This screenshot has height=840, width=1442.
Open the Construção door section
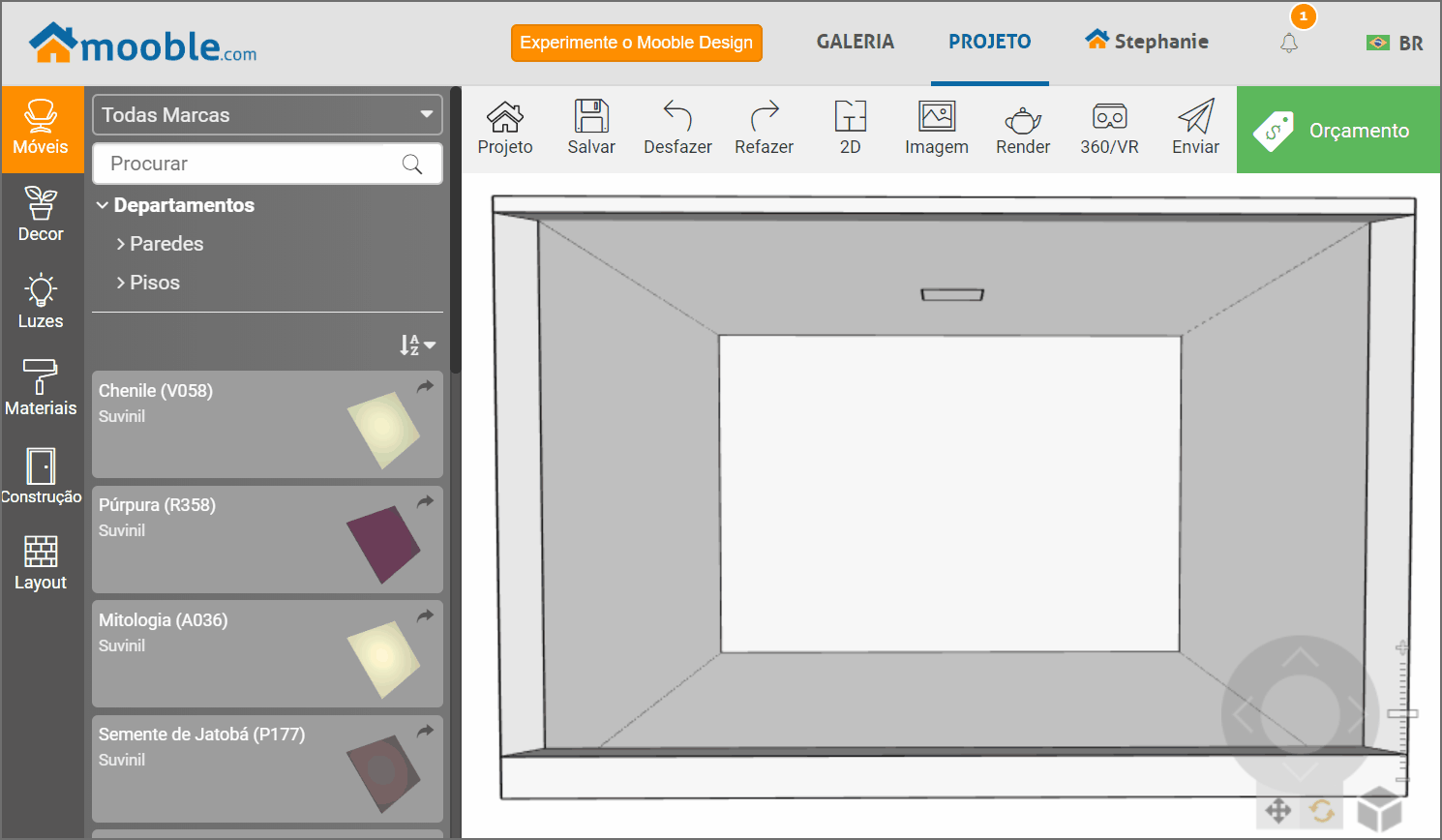point(41,477)
